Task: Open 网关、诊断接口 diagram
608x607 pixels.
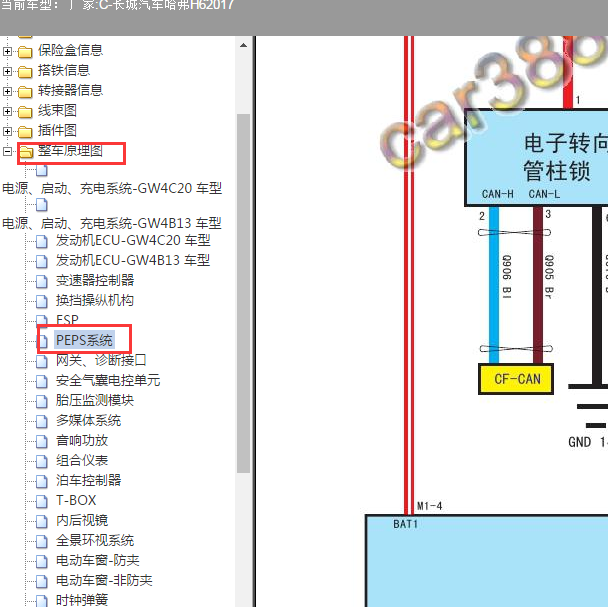Action: pyautogui.click(x=101, y=360)
